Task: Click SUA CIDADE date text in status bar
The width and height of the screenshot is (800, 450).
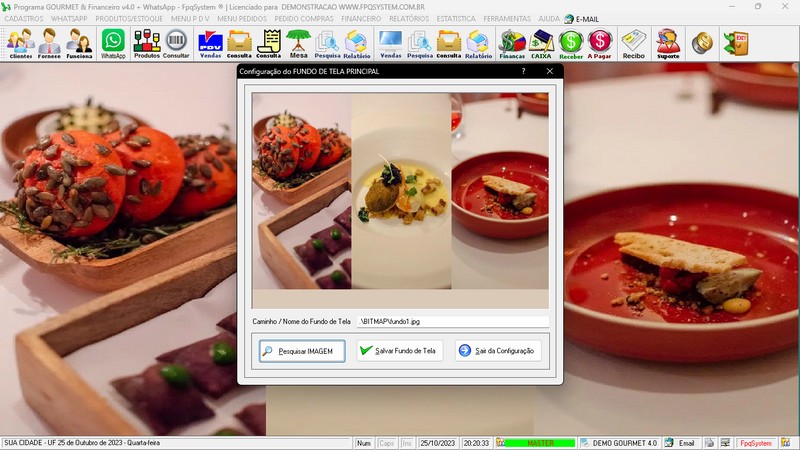Action: [x=82, y=443]
